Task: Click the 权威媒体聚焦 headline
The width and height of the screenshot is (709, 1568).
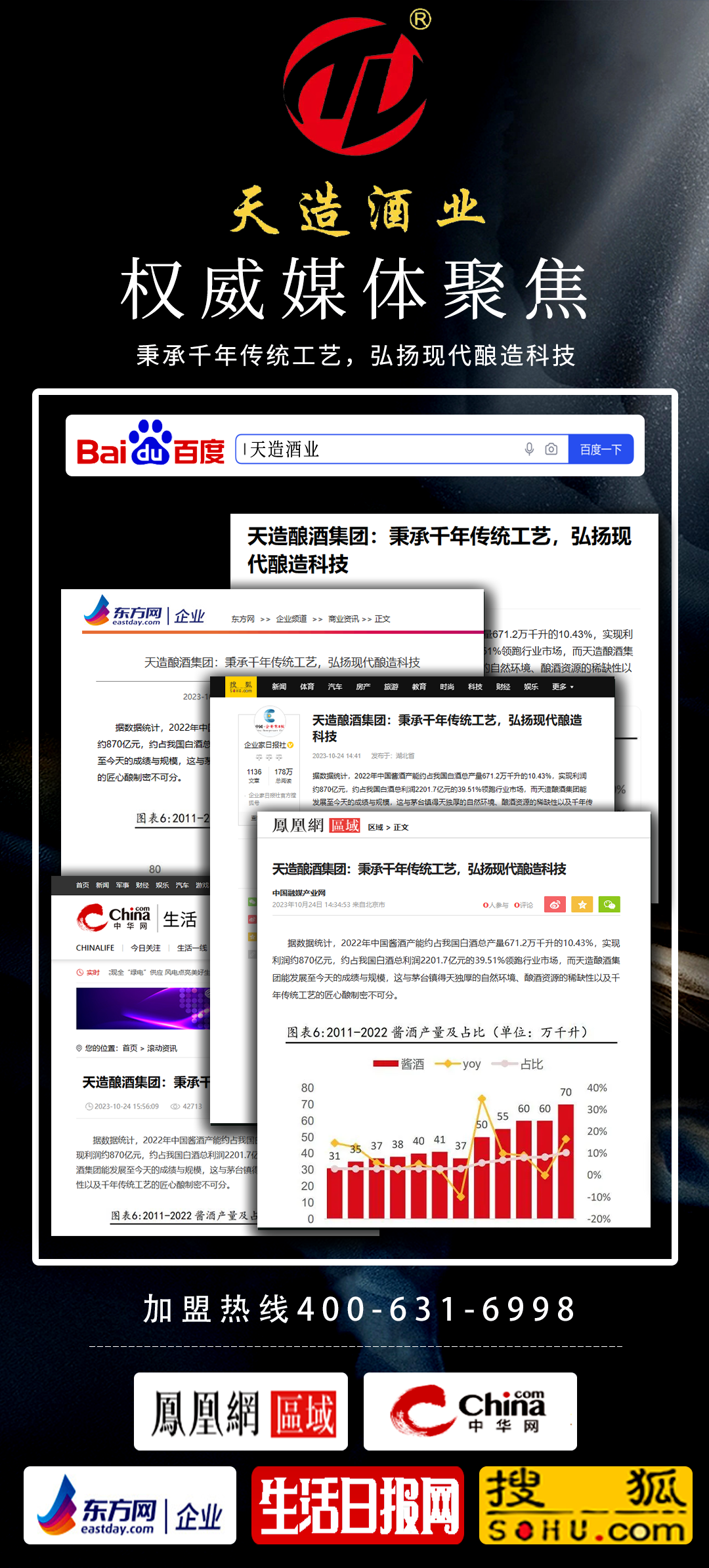Action: coord(354,289)
